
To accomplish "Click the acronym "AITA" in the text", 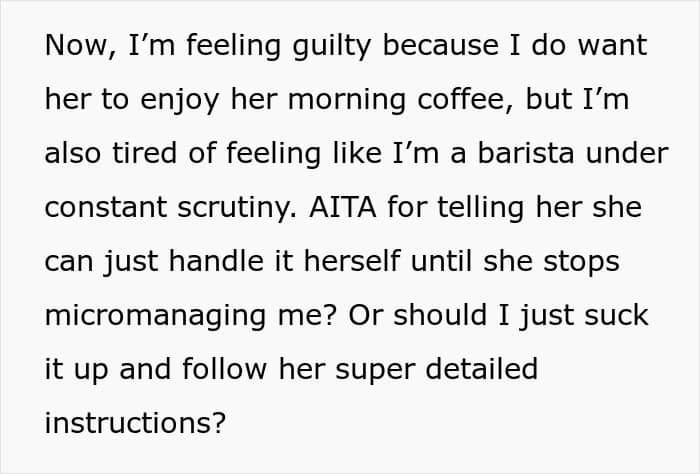I will click(x=342, y=207).
